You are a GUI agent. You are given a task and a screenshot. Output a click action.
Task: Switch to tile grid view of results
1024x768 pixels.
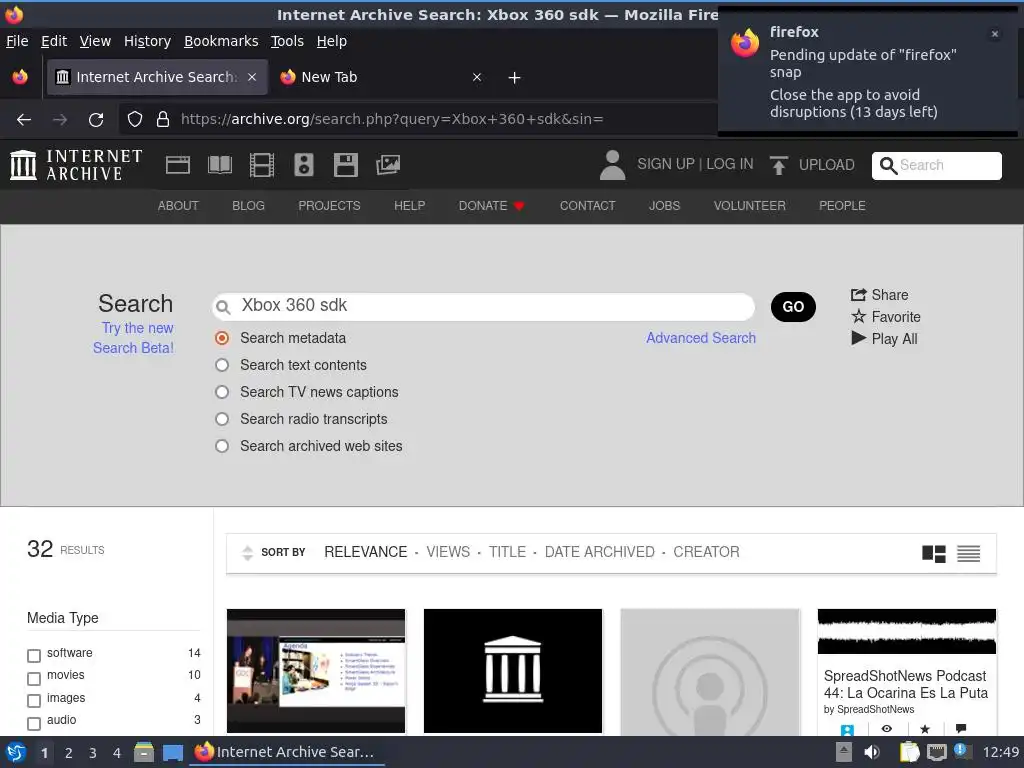(934, 554)
